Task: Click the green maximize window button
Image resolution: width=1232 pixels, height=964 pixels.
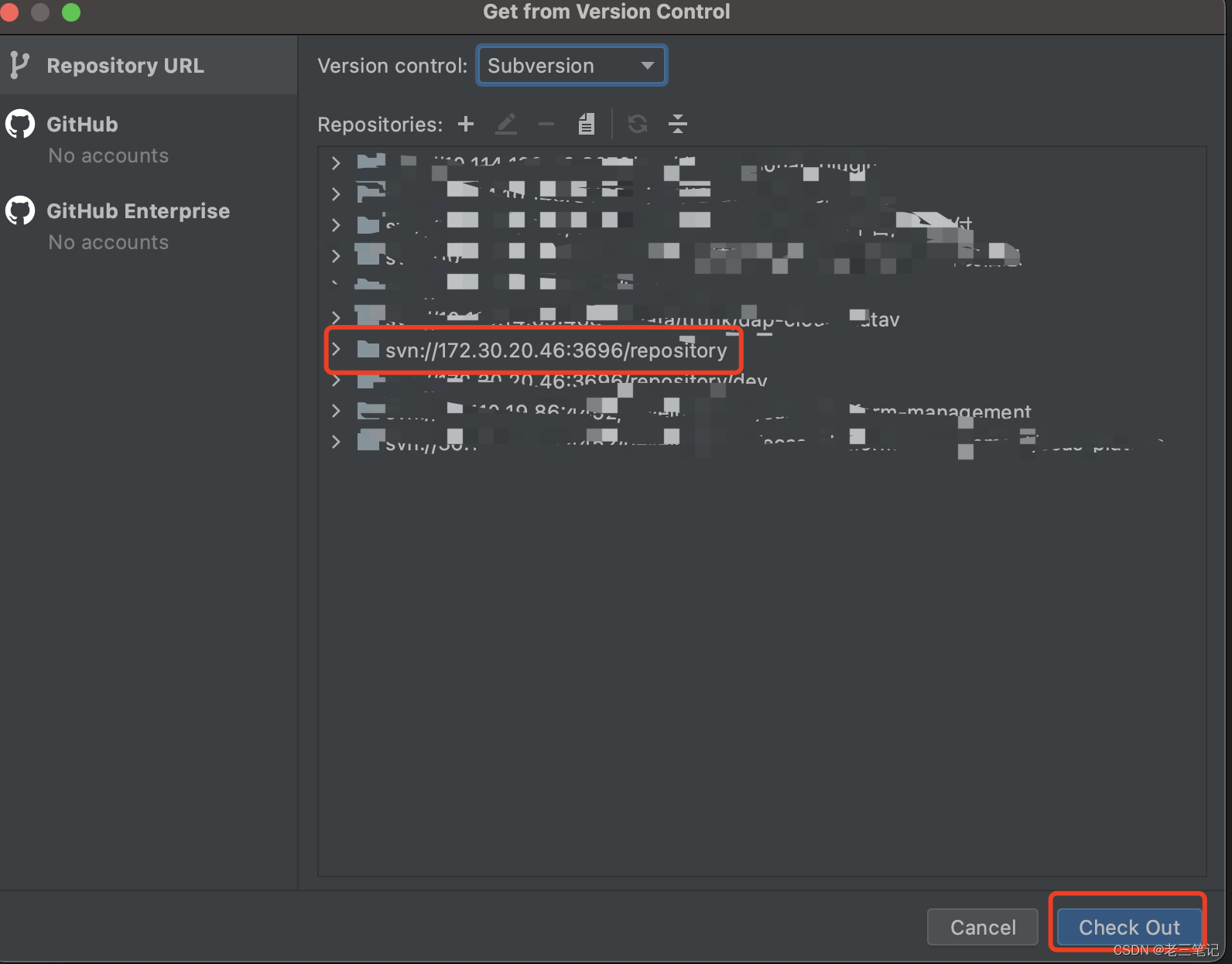Action: click(x=71, y=12)
